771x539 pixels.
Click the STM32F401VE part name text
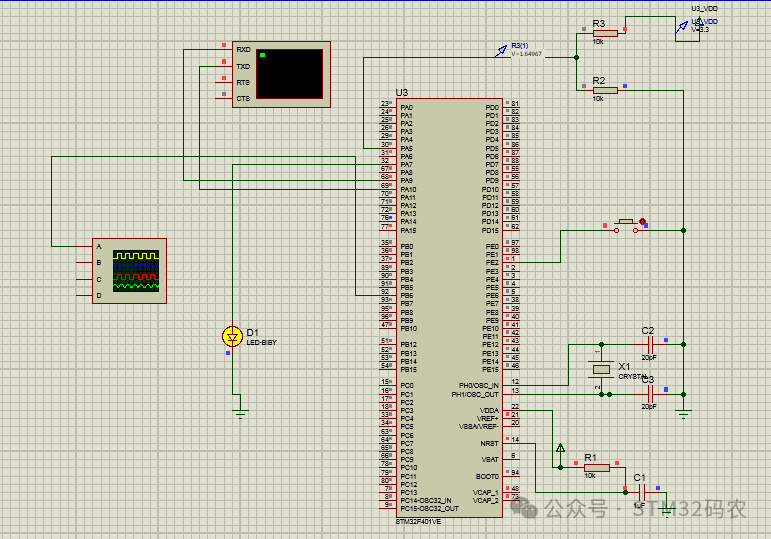[x=418, y=522]
